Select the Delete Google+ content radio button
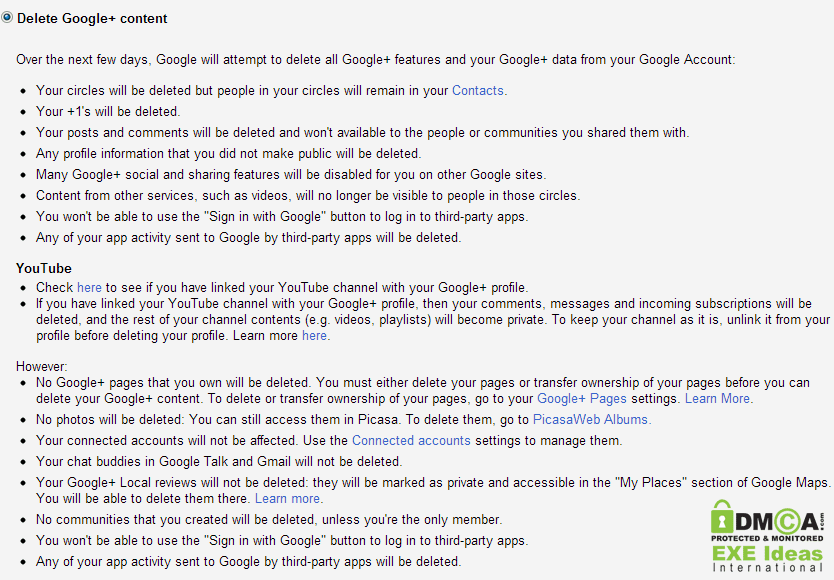The width and height of the screenshot is (834, 580). coord(6,18)
